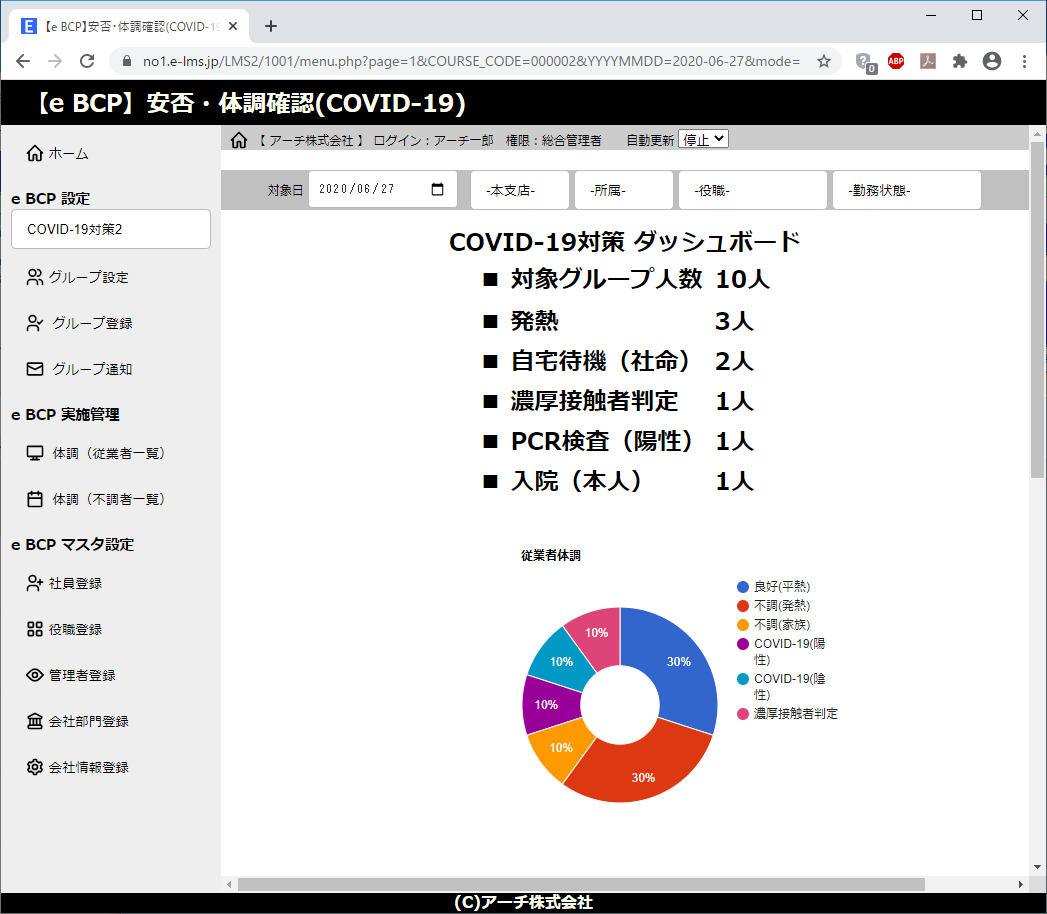Open 社員登録 link

pos(75,583)
